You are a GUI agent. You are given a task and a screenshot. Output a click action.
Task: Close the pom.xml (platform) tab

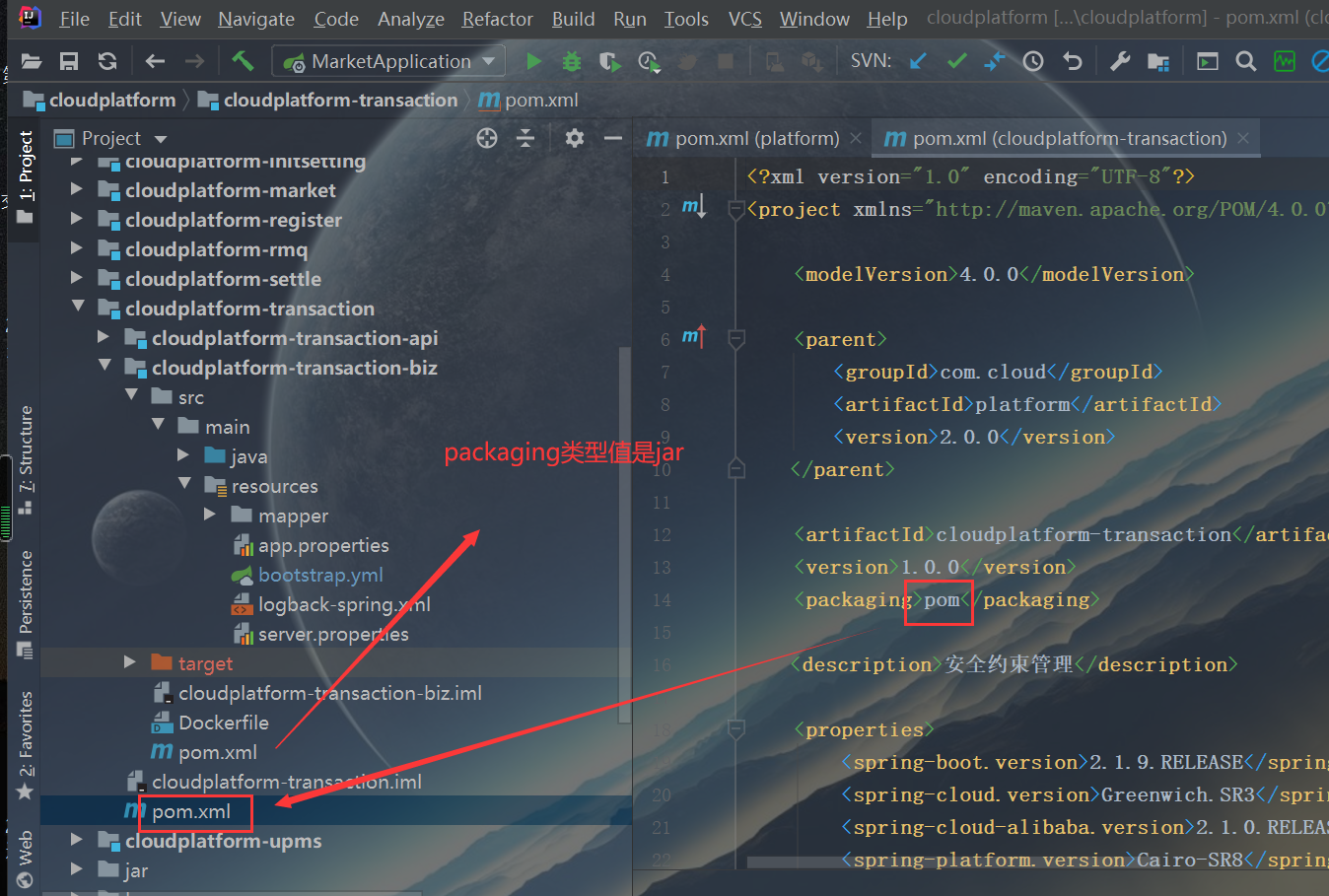pos(855,138)
